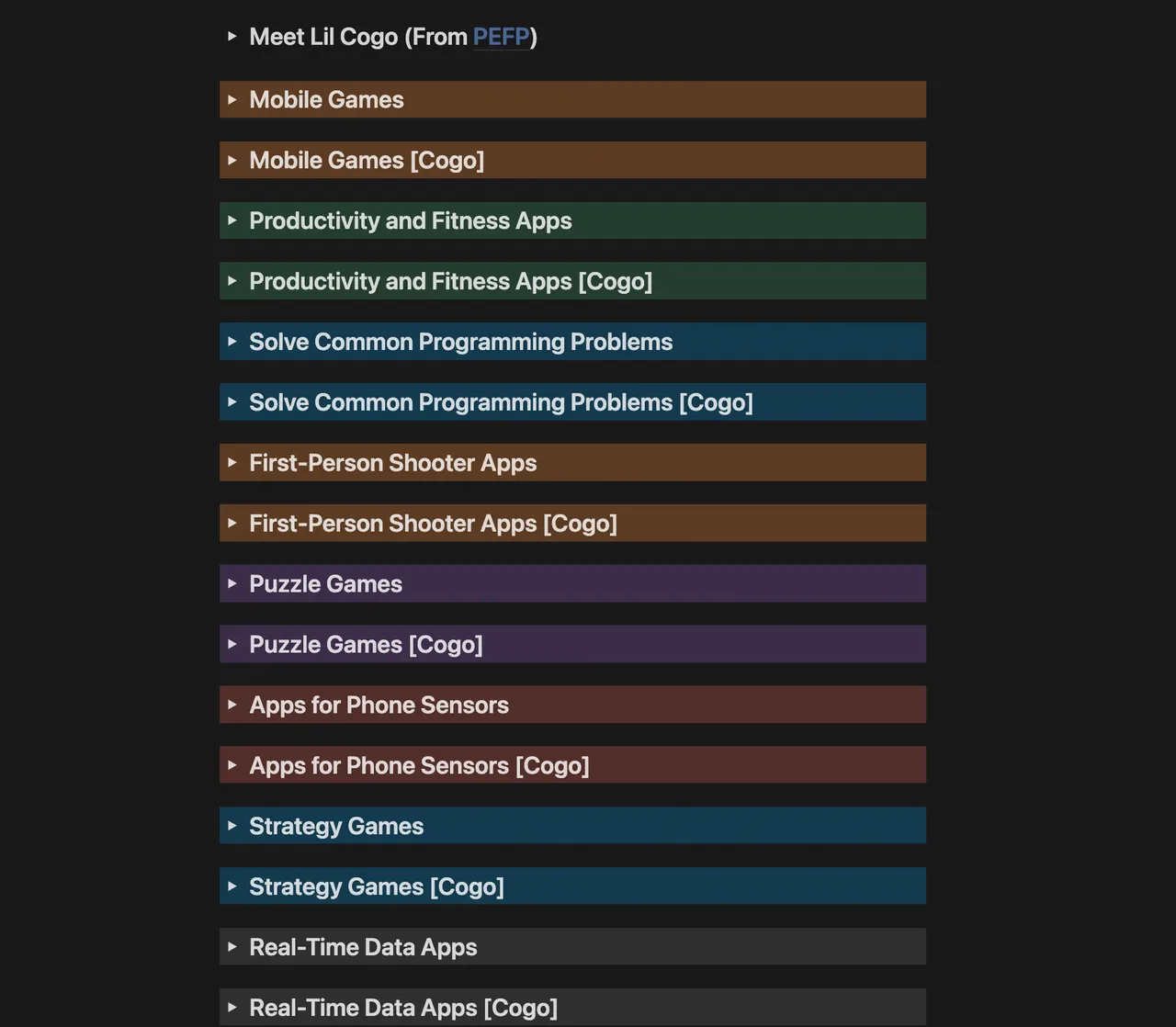Click 'Apps for Phone Sensors' heading text

click(379, 705)
